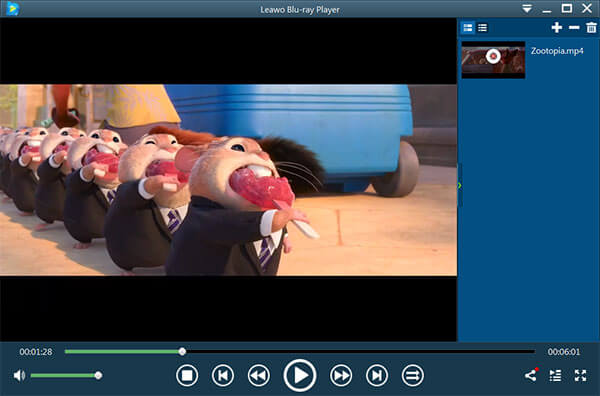
Task: Open the loop/playback mode button
Action: (x=412, y=375)
